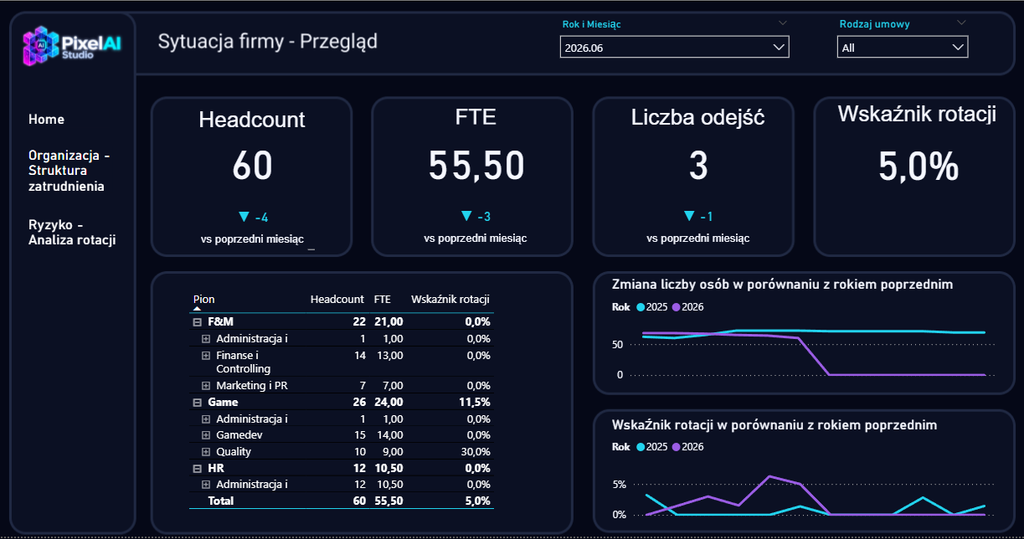Click Gamedev headcount value 15
1024x539 pixels.
pos(360,435)
